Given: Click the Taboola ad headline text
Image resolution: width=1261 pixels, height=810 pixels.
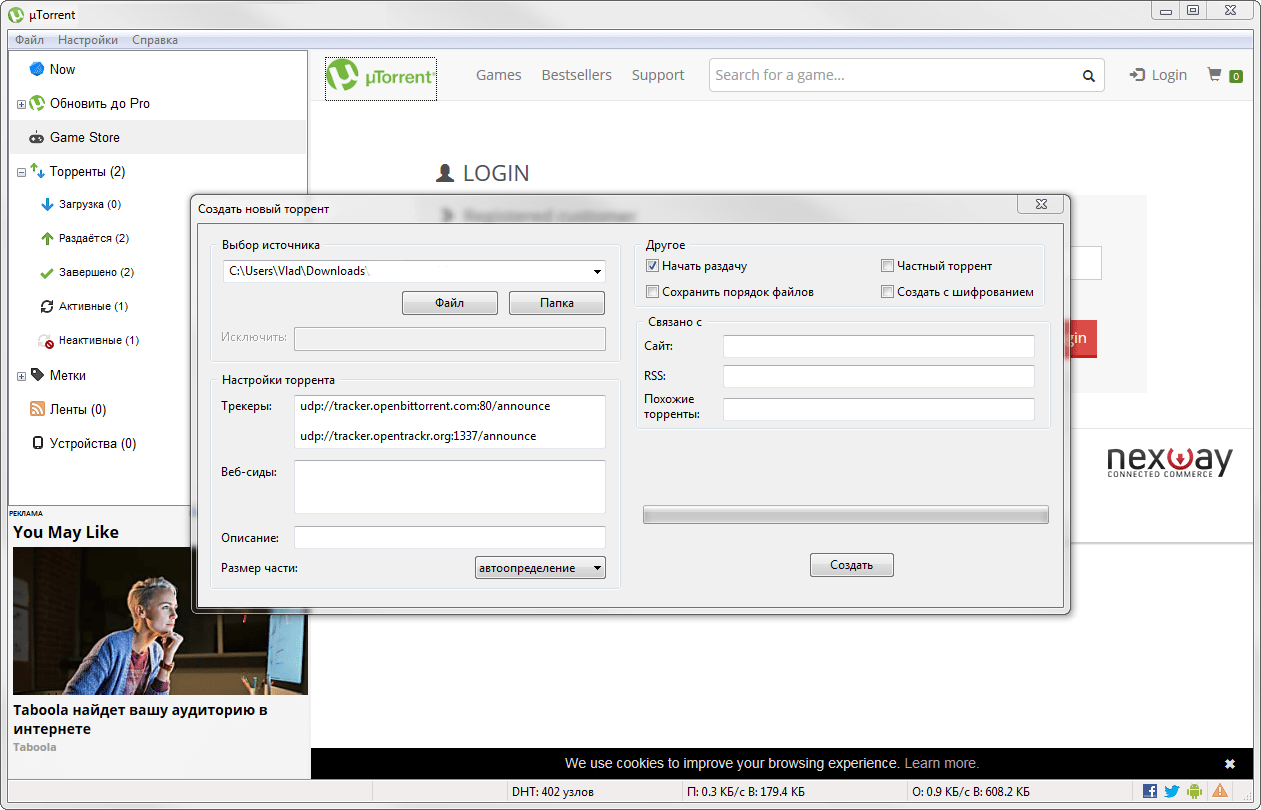Looking at the screenshot, I should coord(140,720).
